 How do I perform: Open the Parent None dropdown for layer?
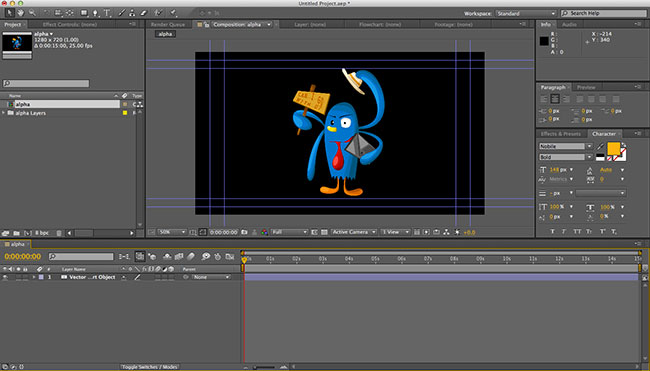(x=211, y=277)
